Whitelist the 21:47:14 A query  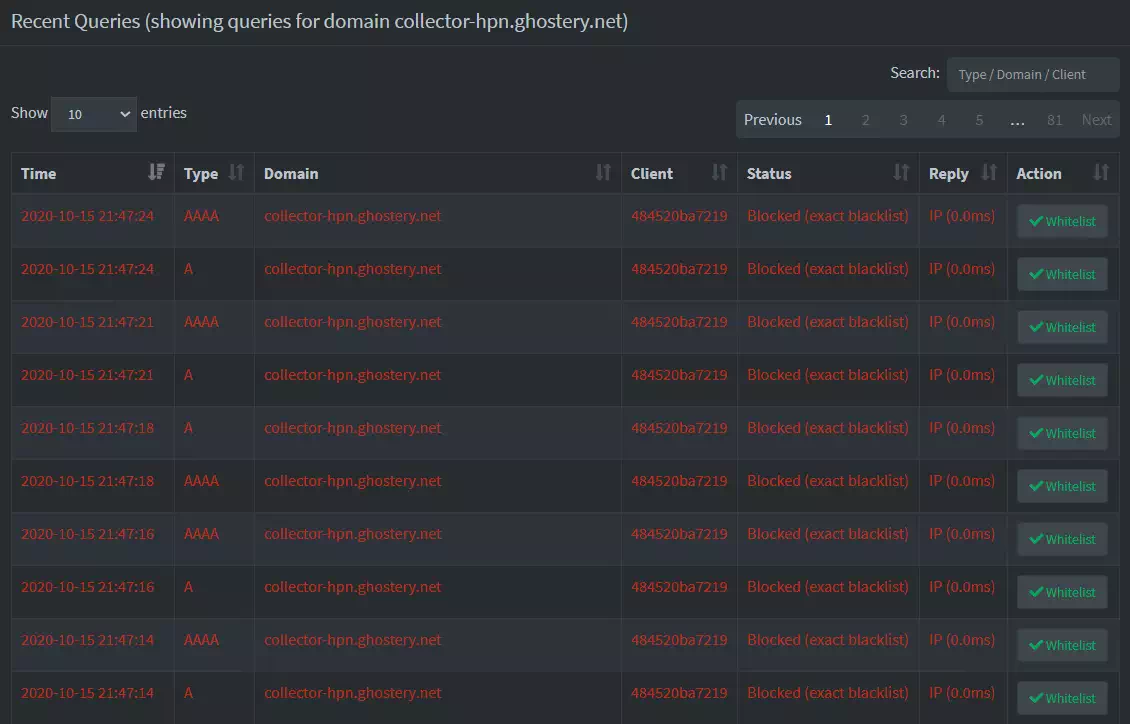click(x=1062, y=698)
